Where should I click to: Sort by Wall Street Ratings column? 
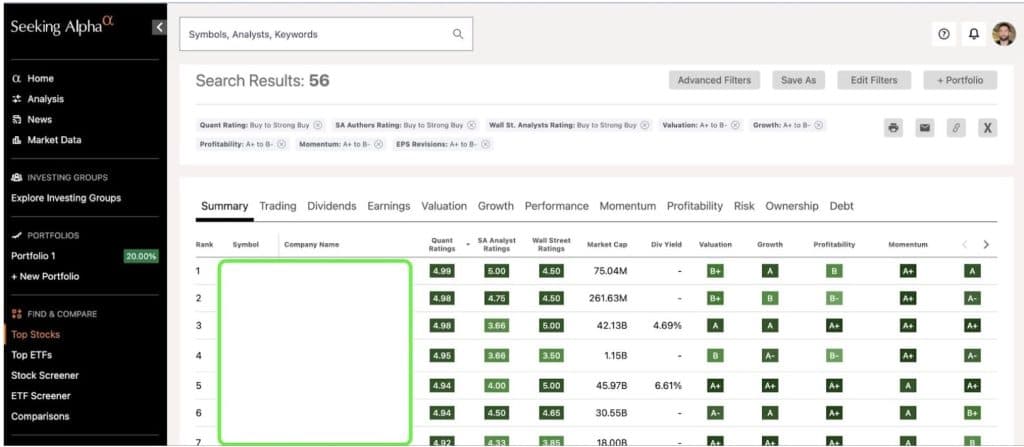[551, 244]
